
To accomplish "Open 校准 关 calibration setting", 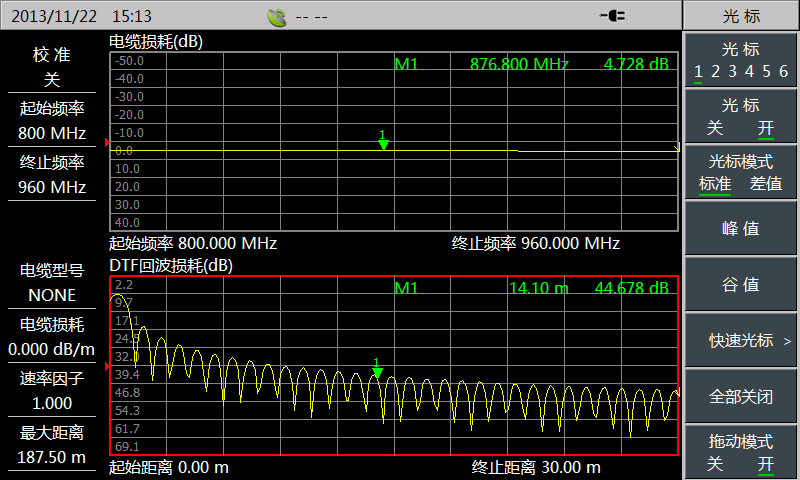I will [52, 67].
